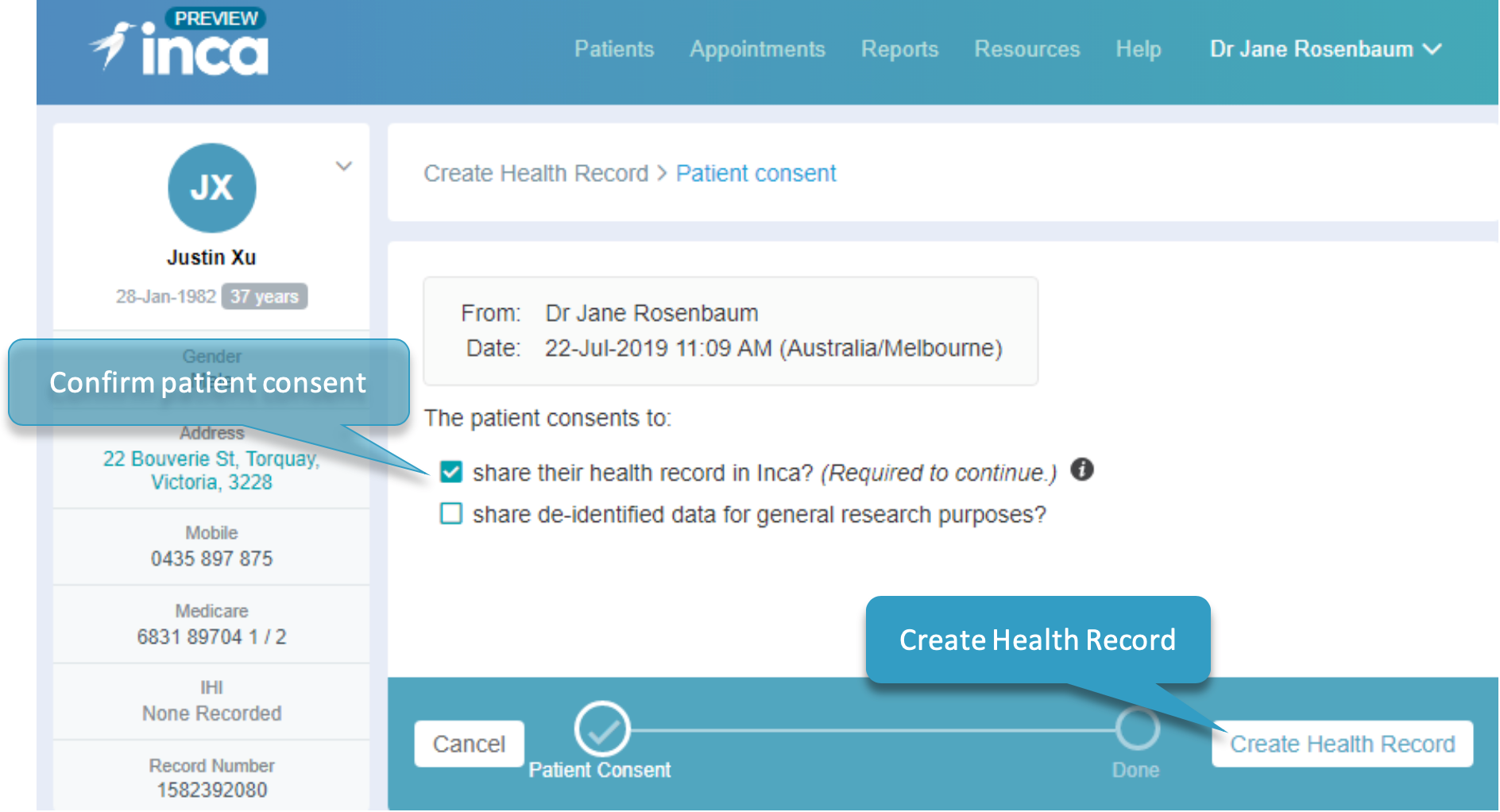Open the Appointments menu
This screenshot has width=1500, height=812.
757,49
